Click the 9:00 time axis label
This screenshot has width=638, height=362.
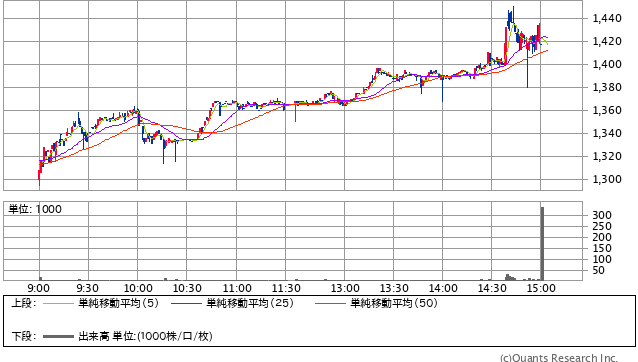(39, 288)
